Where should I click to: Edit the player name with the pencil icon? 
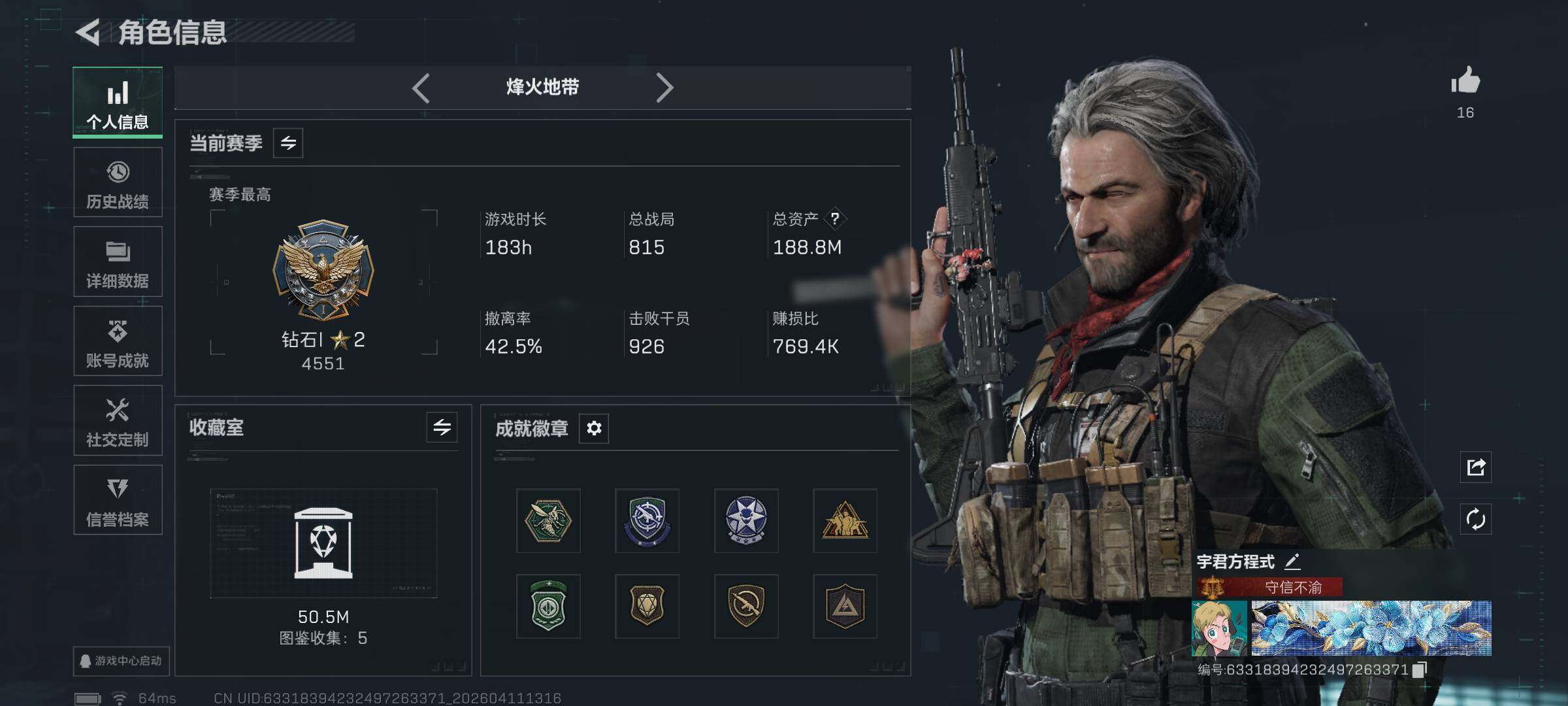1292,562
